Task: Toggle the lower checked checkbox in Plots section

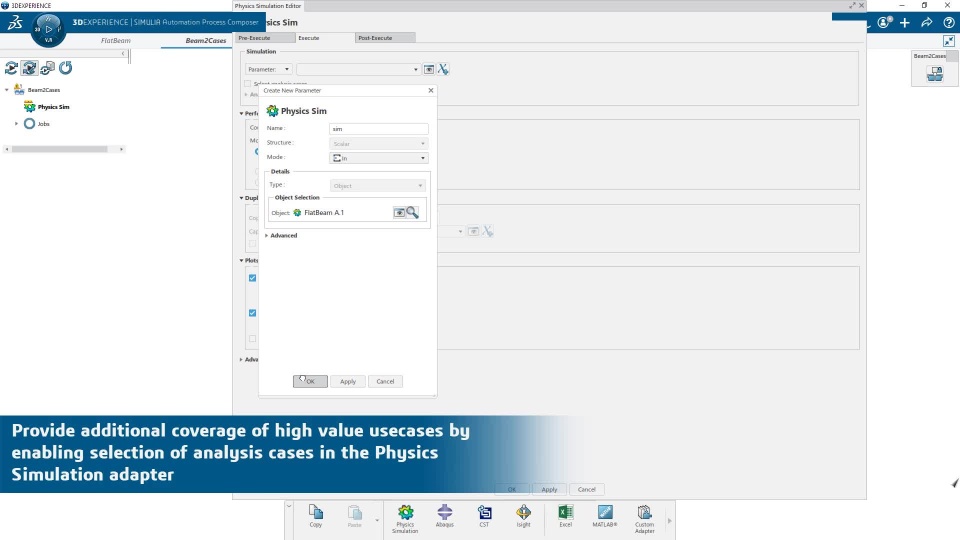Action: (252, 313)
